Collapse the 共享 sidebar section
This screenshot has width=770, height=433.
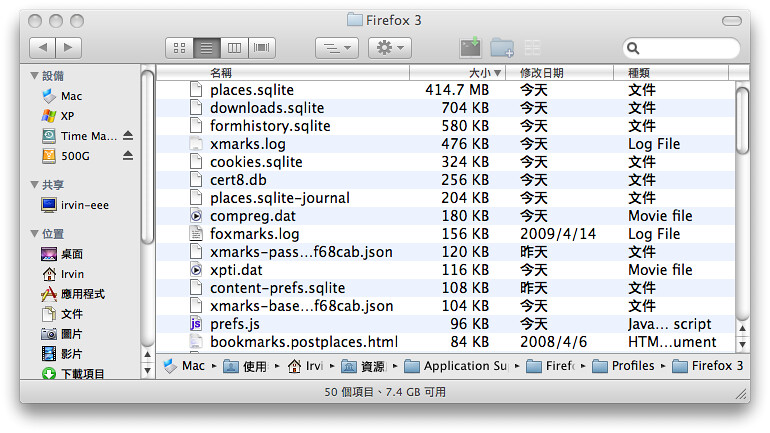34,185
